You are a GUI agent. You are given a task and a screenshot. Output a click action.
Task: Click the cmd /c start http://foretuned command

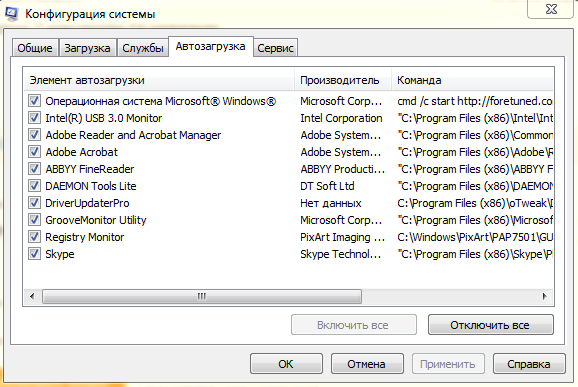[x=475, y=101]
